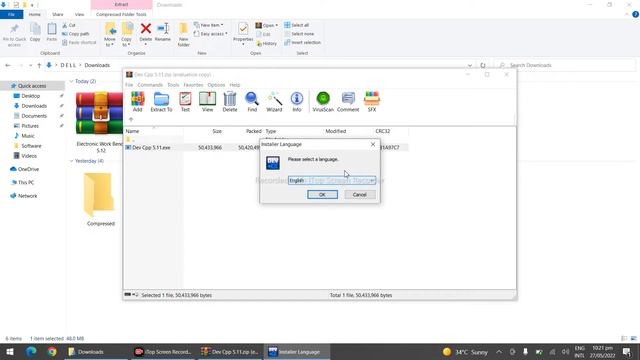Screen dimensions: 640x360
Task: Click Select all in ribbon
Action: (297, 25)
